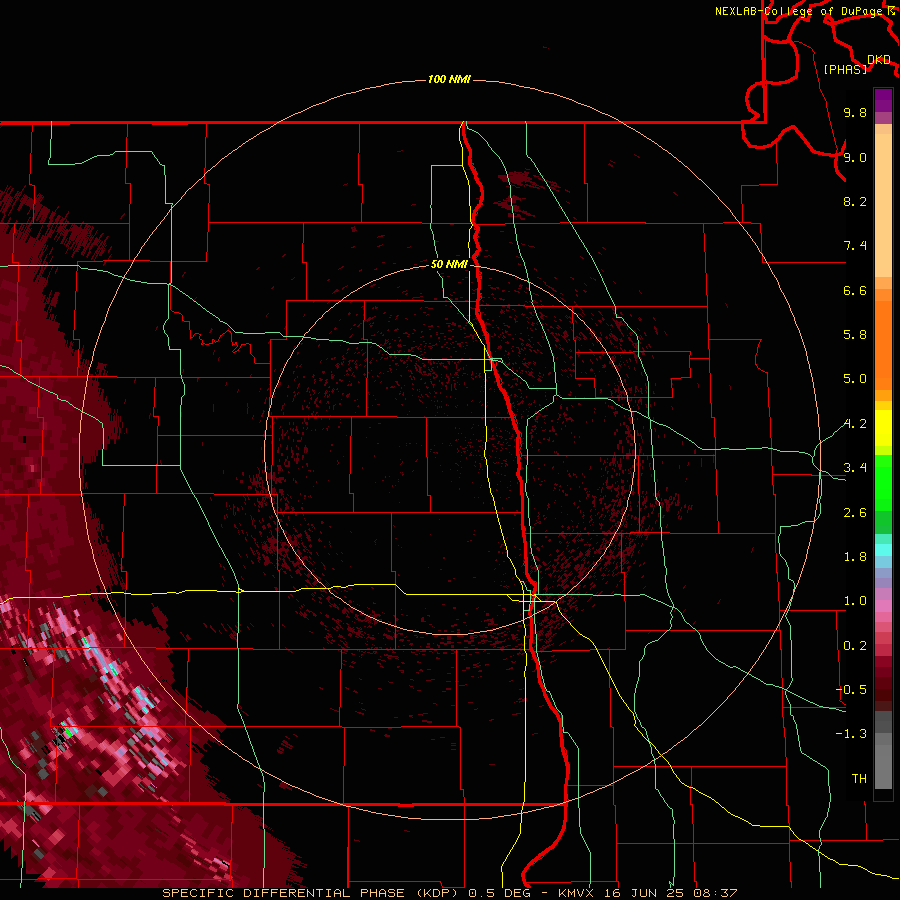Click the 8.2 scale value
The width and height of the screenshot is (900, 900).
point(855,201)
